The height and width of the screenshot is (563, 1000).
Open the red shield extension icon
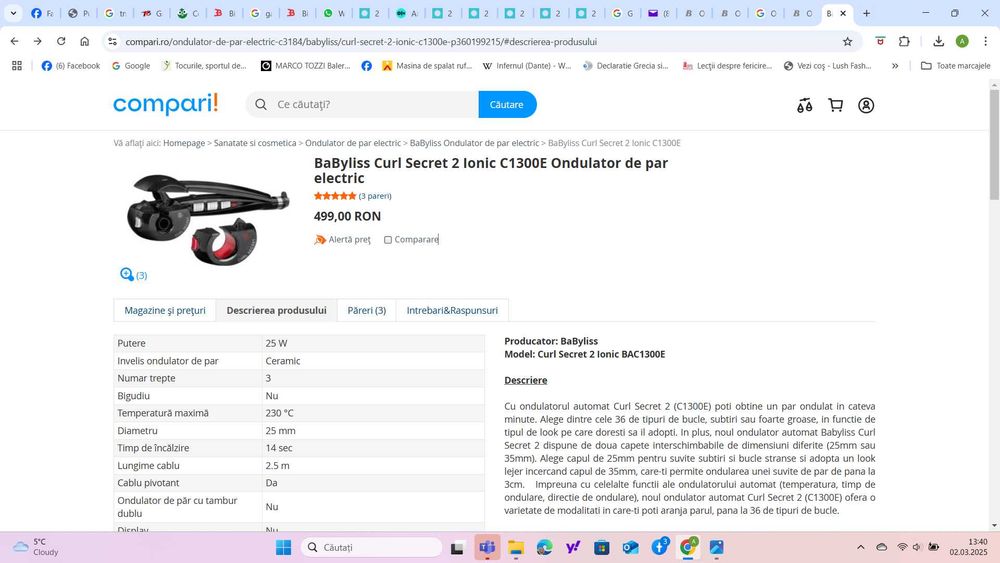pyautogui.click(x=880, y=41)
